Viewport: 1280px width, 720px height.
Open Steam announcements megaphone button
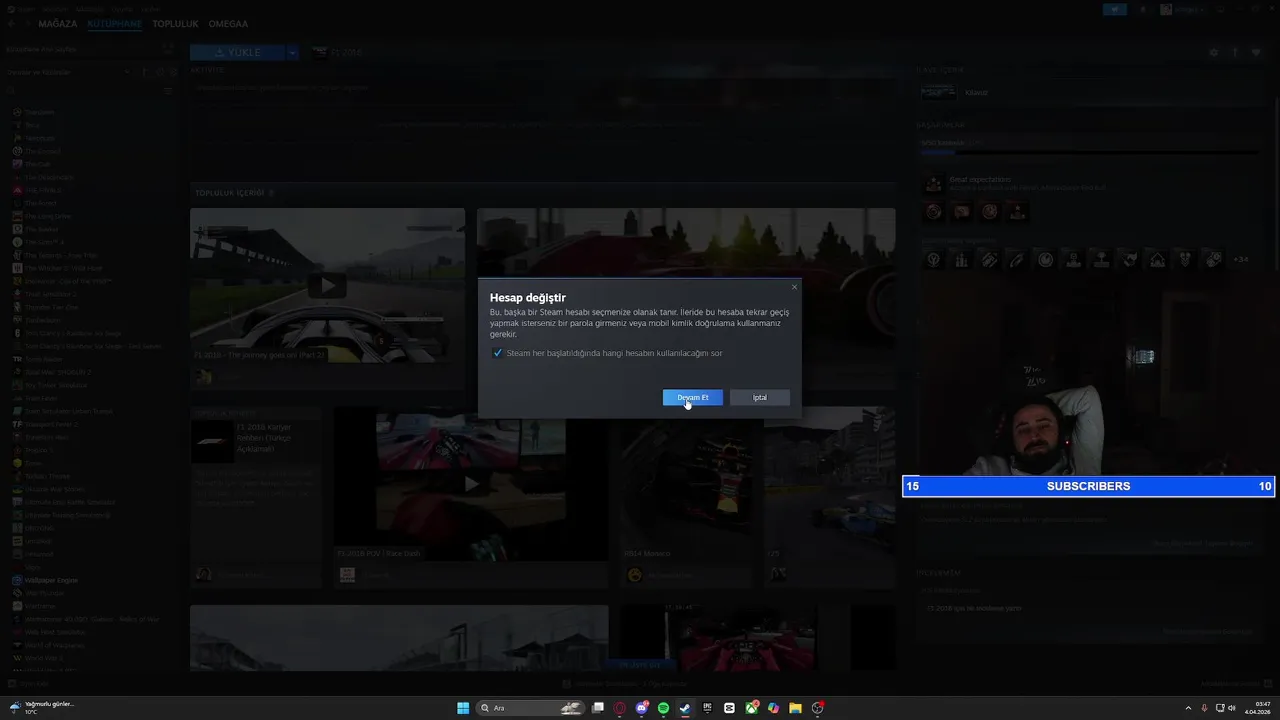pyautogui.click(x=1115, y=9)
